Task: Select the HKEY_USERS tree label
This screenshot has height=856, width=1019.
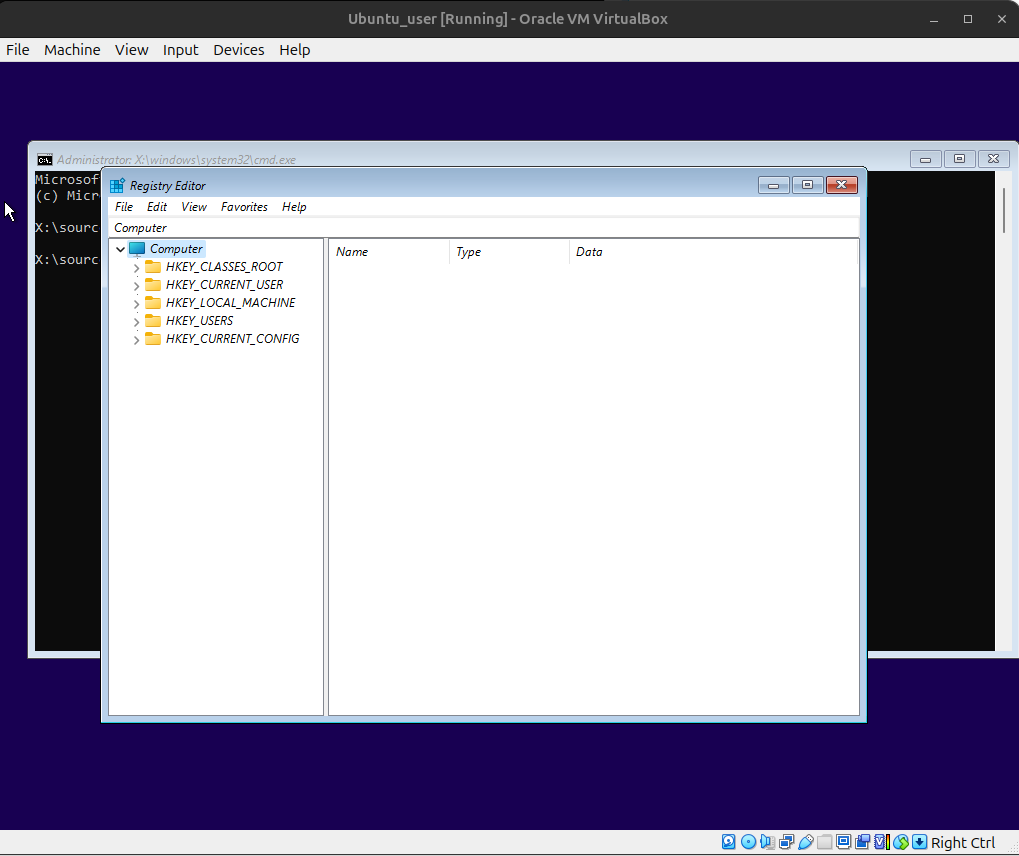Action: 200,321
